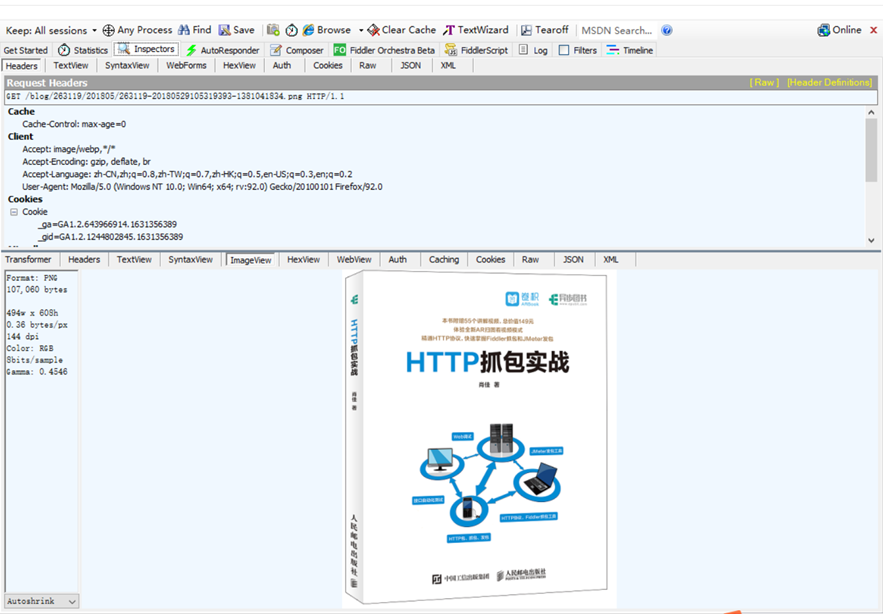The image size is (883, 614).
Task: Select the Accept-Language header row
Action: tap(188, 175)
